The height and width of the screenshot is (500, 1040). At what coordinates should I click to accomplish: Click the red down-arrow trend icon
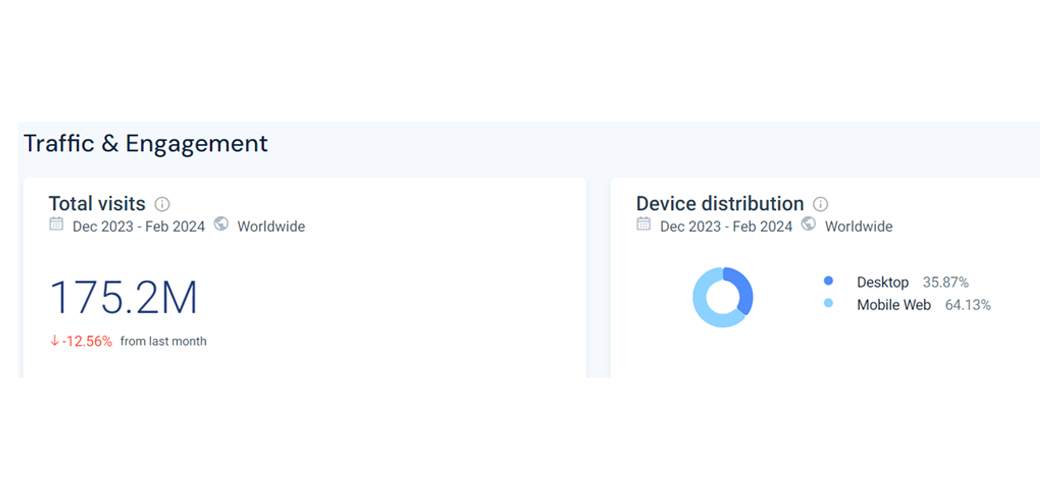coord(55,341)
